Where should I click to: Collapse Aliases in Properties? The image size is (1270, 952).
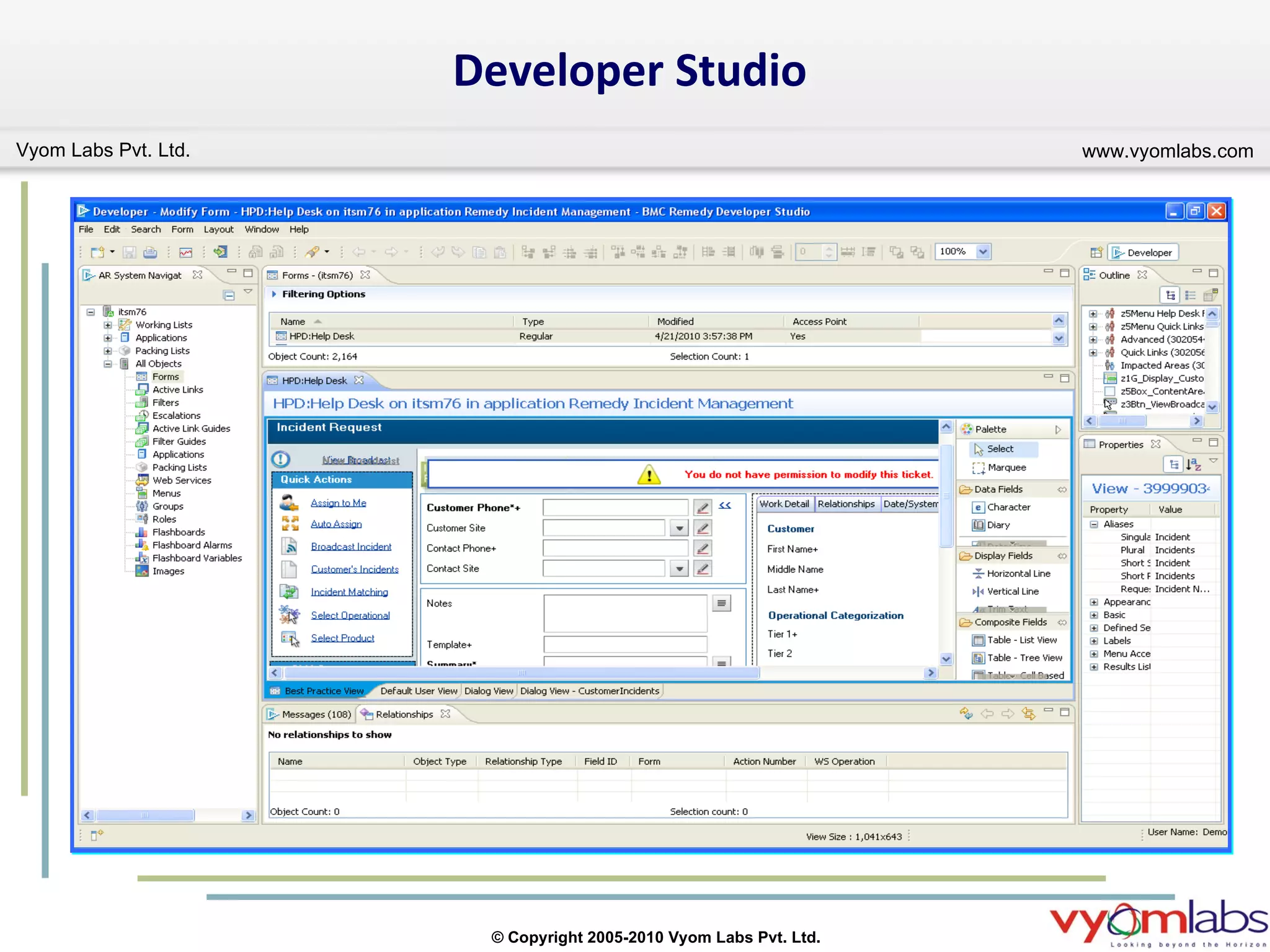pos(1094,524)
